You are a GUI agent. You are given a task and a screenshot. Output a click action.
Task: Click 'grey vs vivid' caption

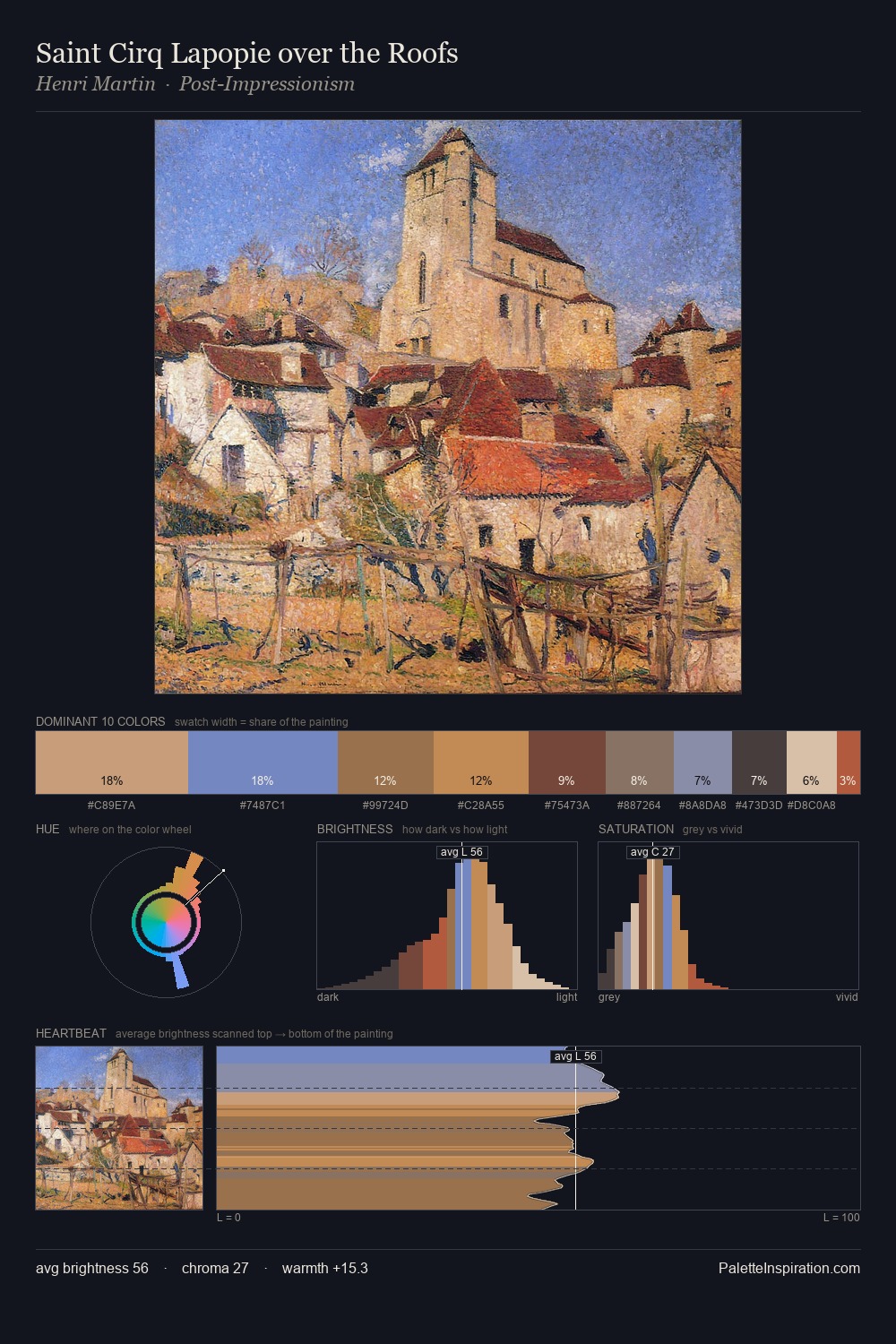click(x=712, y=830)
